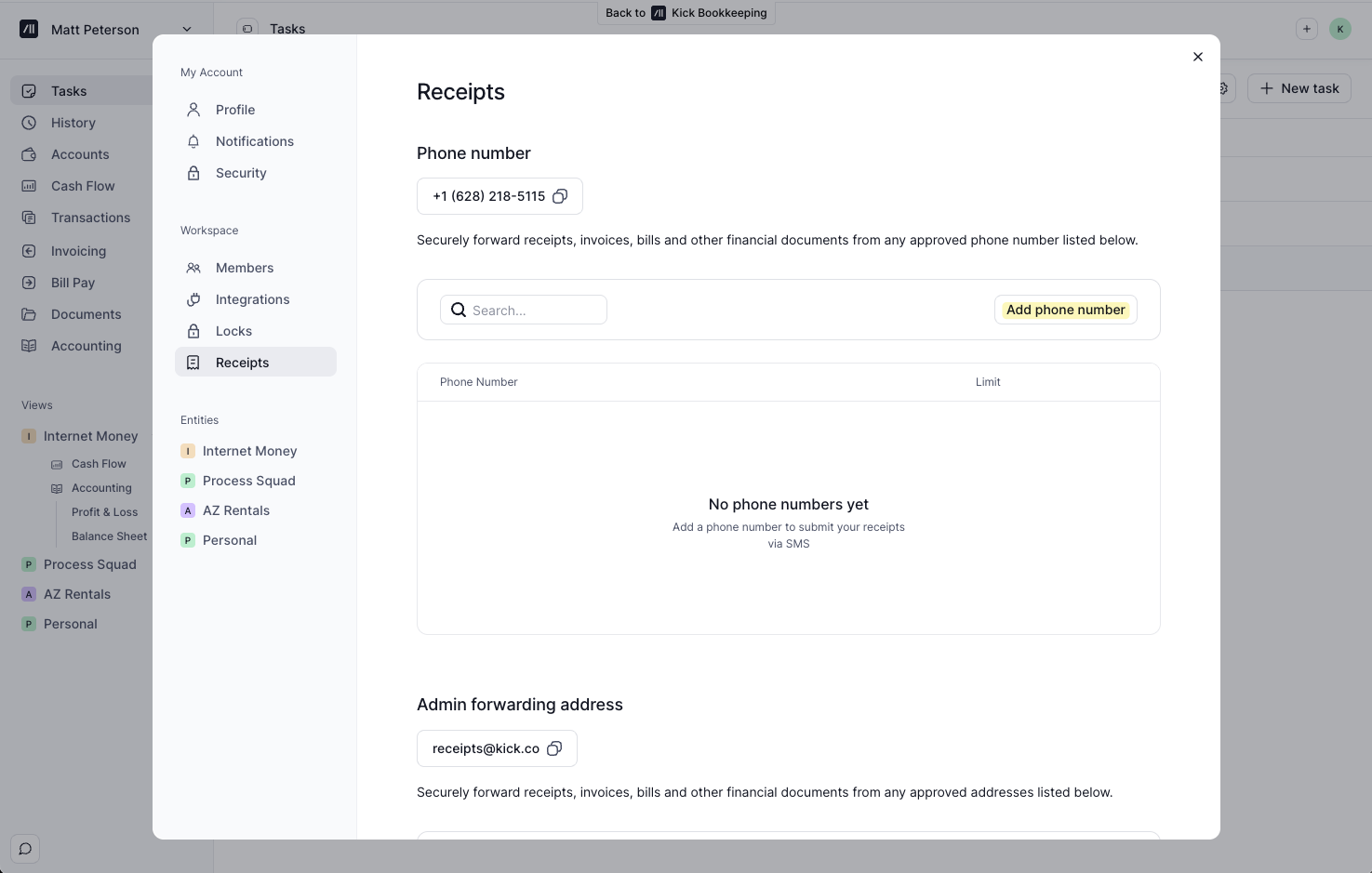The height and width of the screenshot is (873, 1372).
Task: Select Receipts in the settings sidebar
Action: click(242, 363)
